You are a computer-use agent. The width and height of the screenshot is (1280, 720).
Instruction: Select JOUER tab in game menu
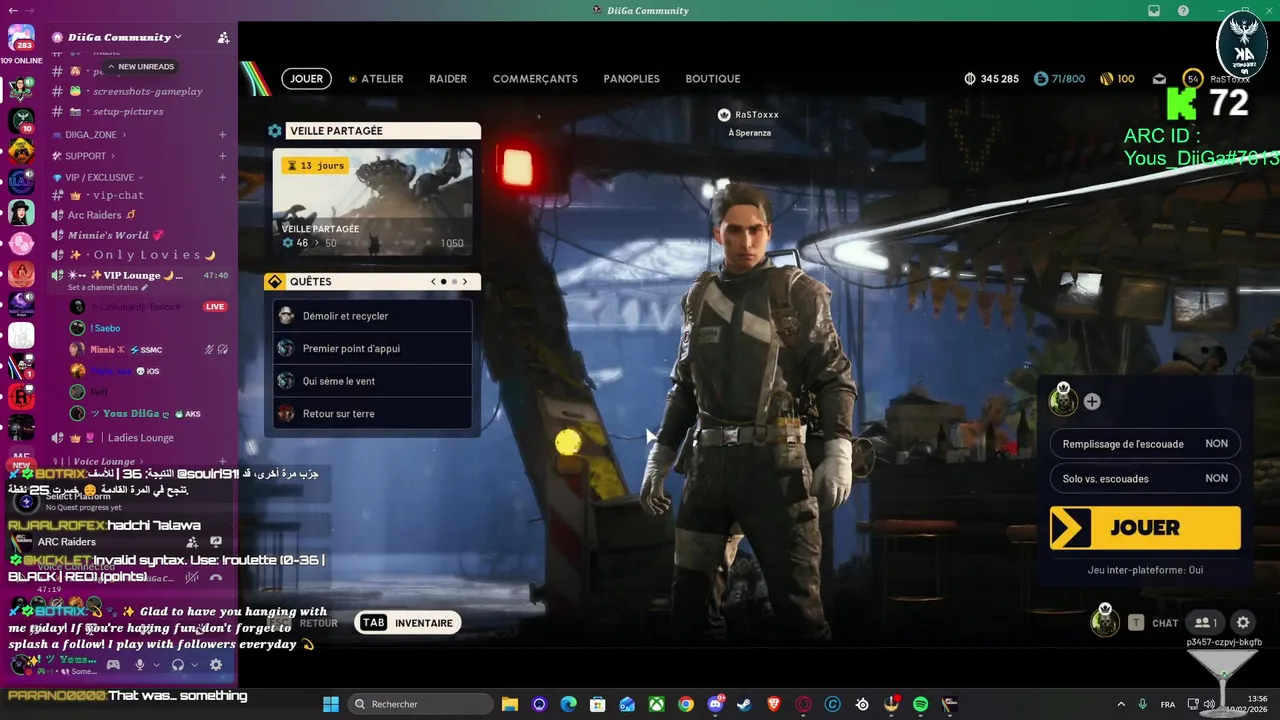(306, 79)
